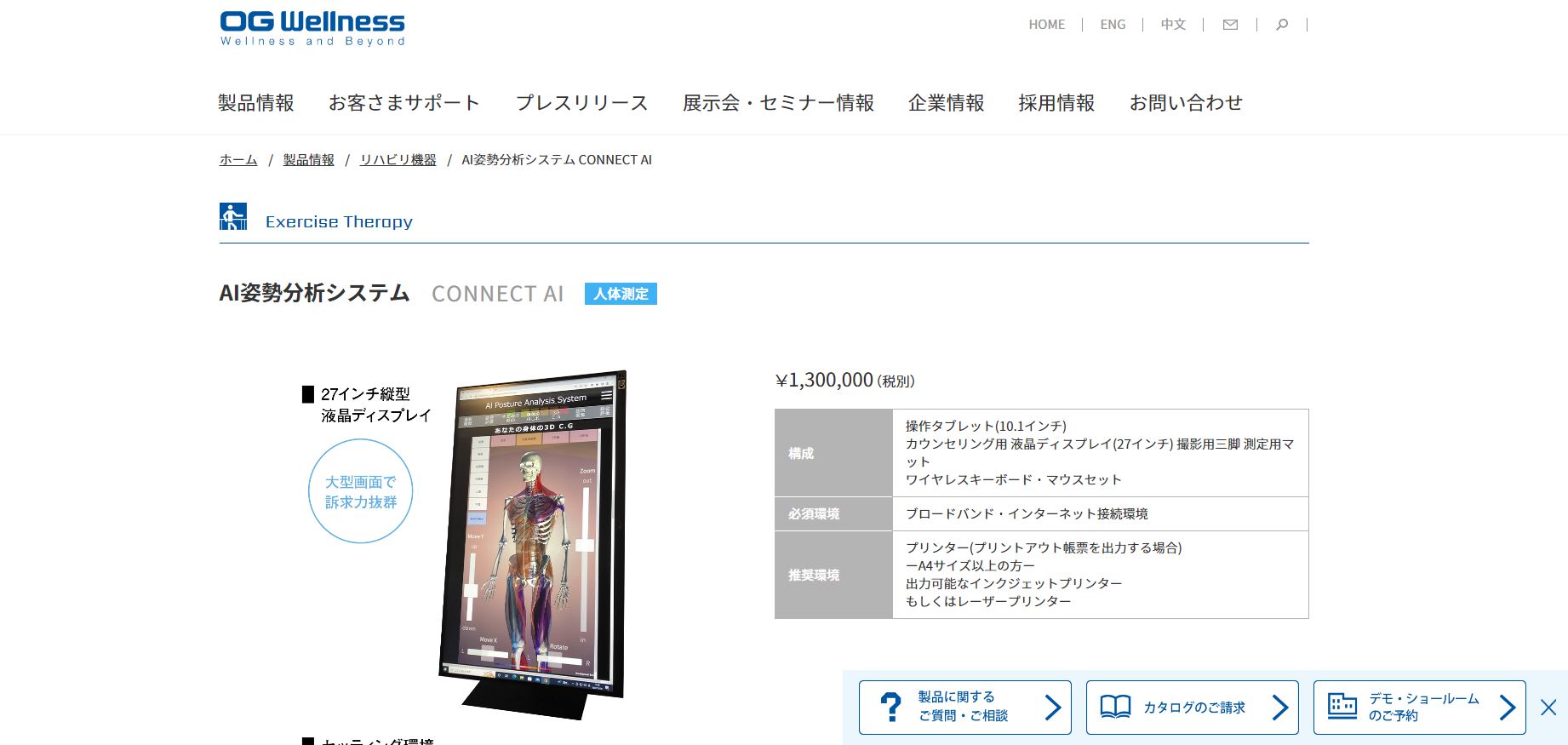Click the もしくはレーザープリンター text line
This screenshot has width=1568, height=745.
988,601
